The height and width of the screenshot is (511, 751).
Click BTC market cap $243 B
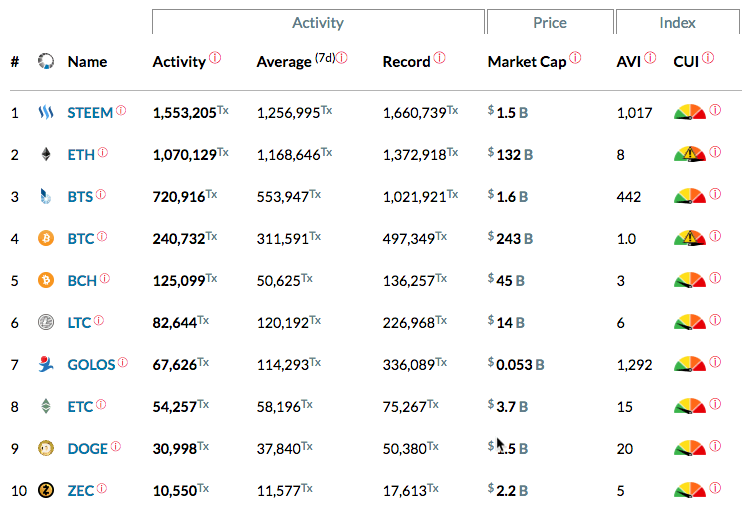click(510, 238)
